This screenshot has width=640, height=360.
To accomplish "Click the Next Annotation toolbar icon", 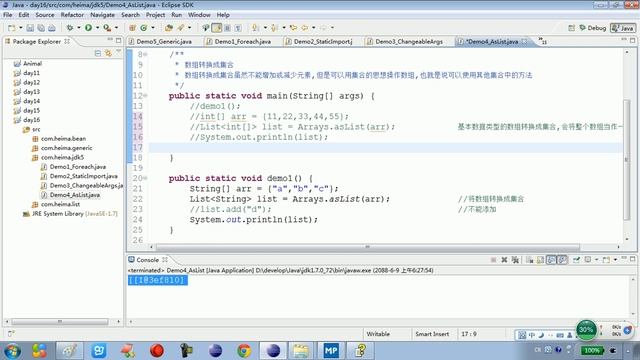I will tap(256, 28).
